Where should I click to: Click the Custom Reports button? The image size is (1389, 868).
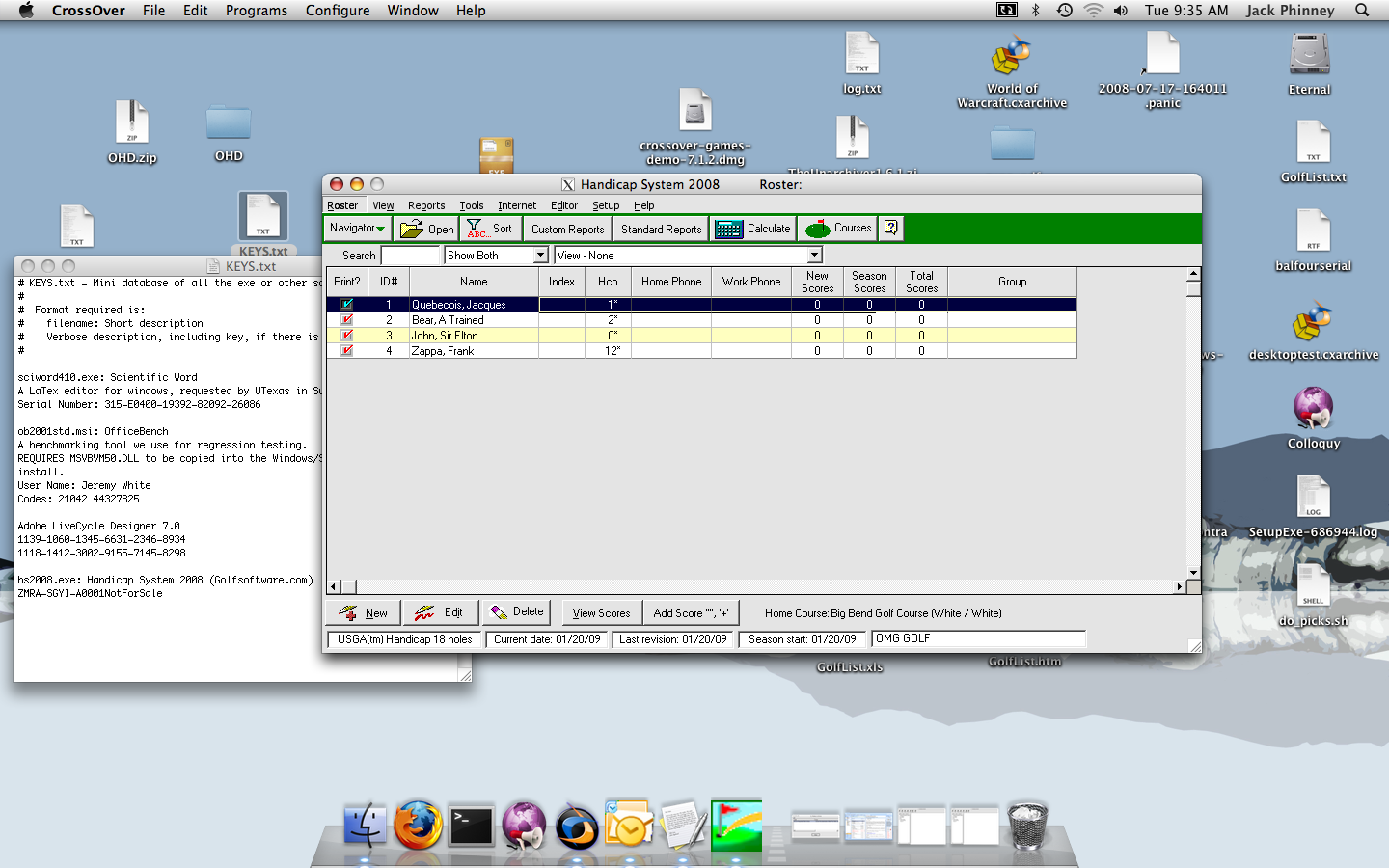click(567, 229)
